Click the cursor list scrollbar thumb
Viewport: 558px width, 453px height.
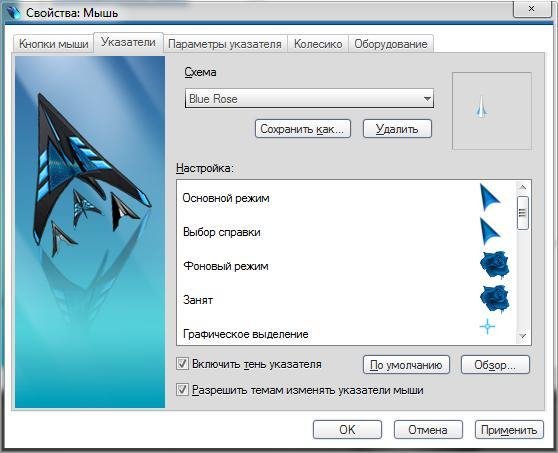523,213
